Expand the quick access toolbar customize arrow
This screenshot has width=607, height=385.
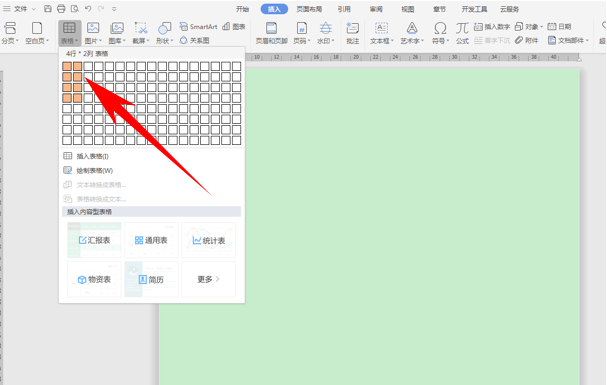click(x=114, y=9)
